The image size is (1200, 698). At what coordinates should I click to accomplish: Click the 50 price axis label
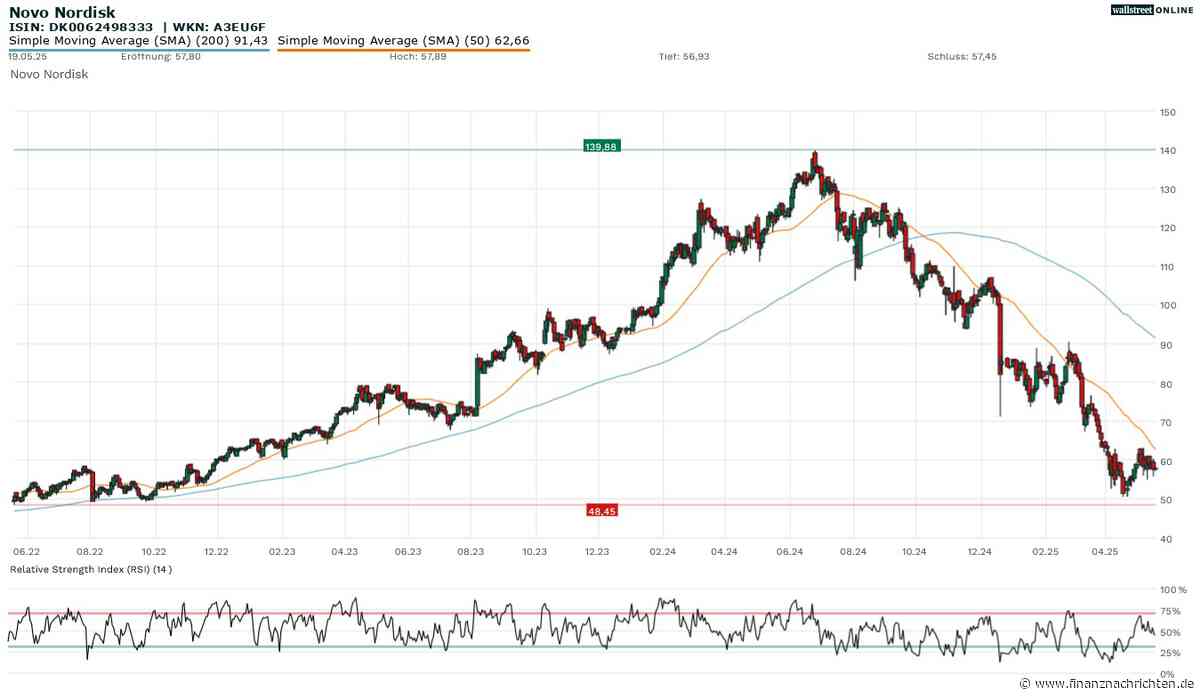(x=1166, y=501)
